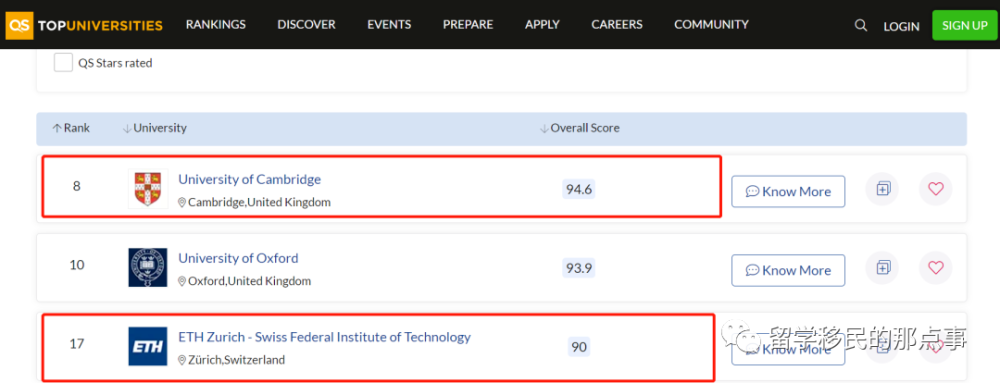Open the University of Oxford link

pos(238,258)
